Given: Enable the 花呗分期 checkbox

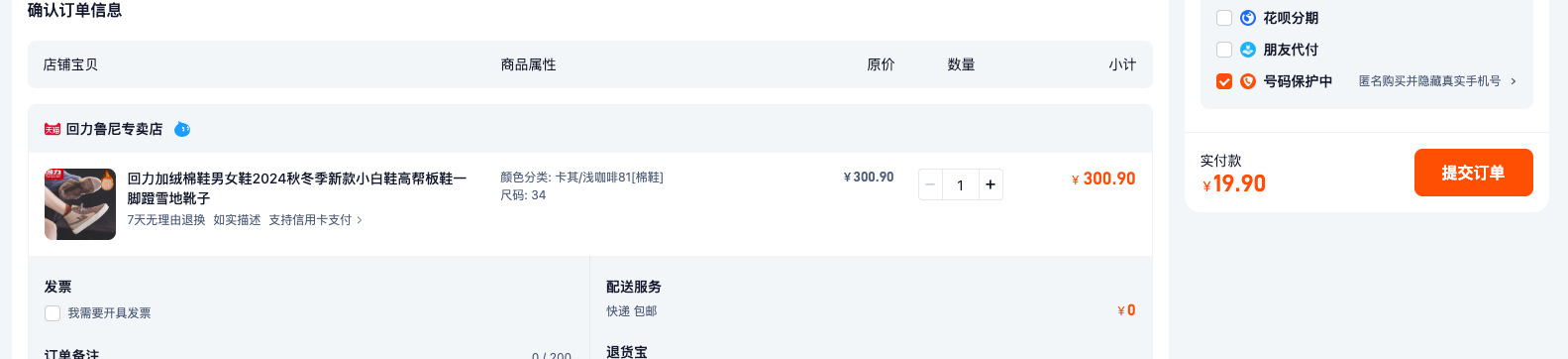Looking at the screenshot, I should tap(1224, 18).
